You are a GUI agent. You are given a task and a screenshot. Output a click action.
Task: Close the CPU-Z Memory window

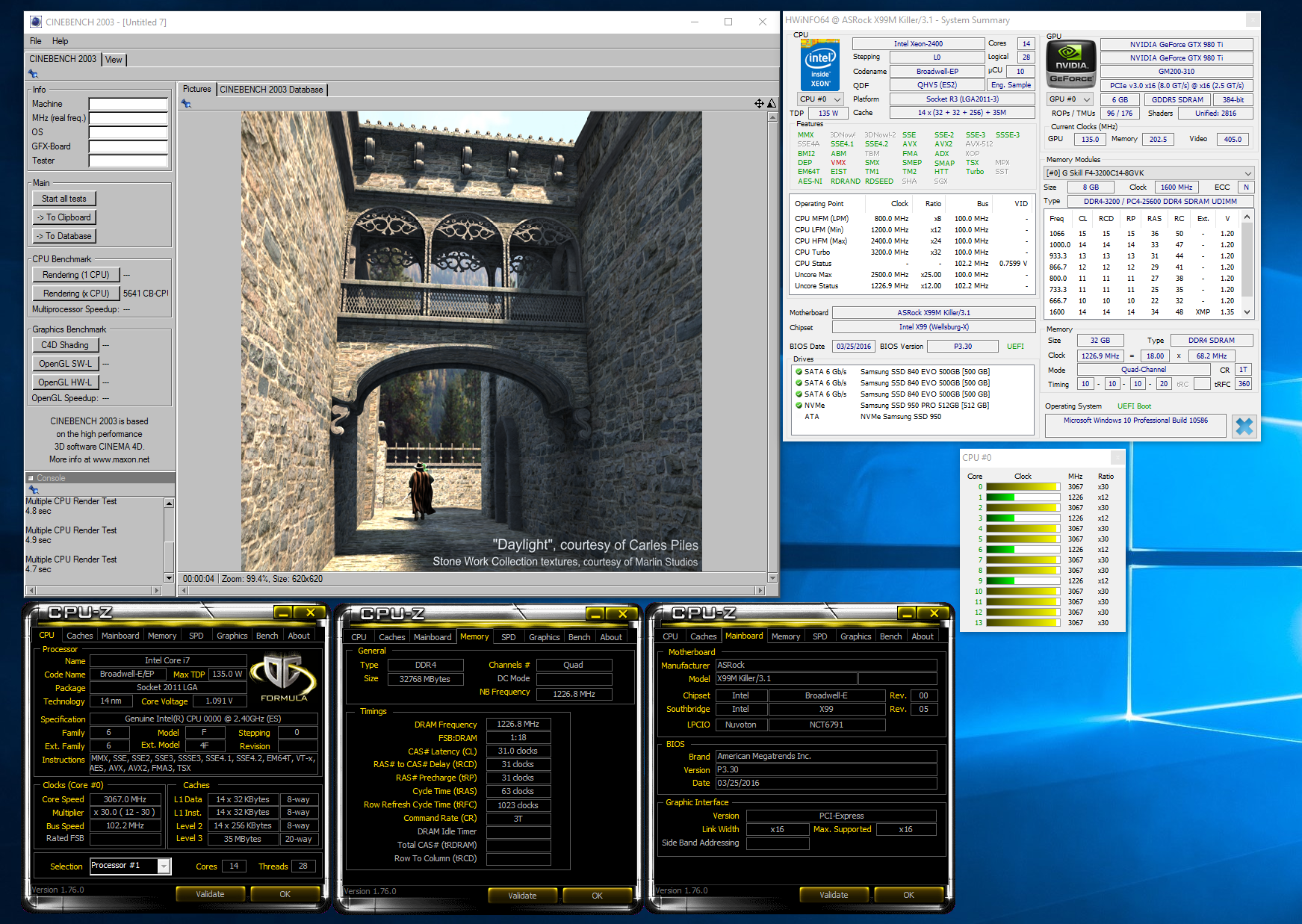[622, 614]
